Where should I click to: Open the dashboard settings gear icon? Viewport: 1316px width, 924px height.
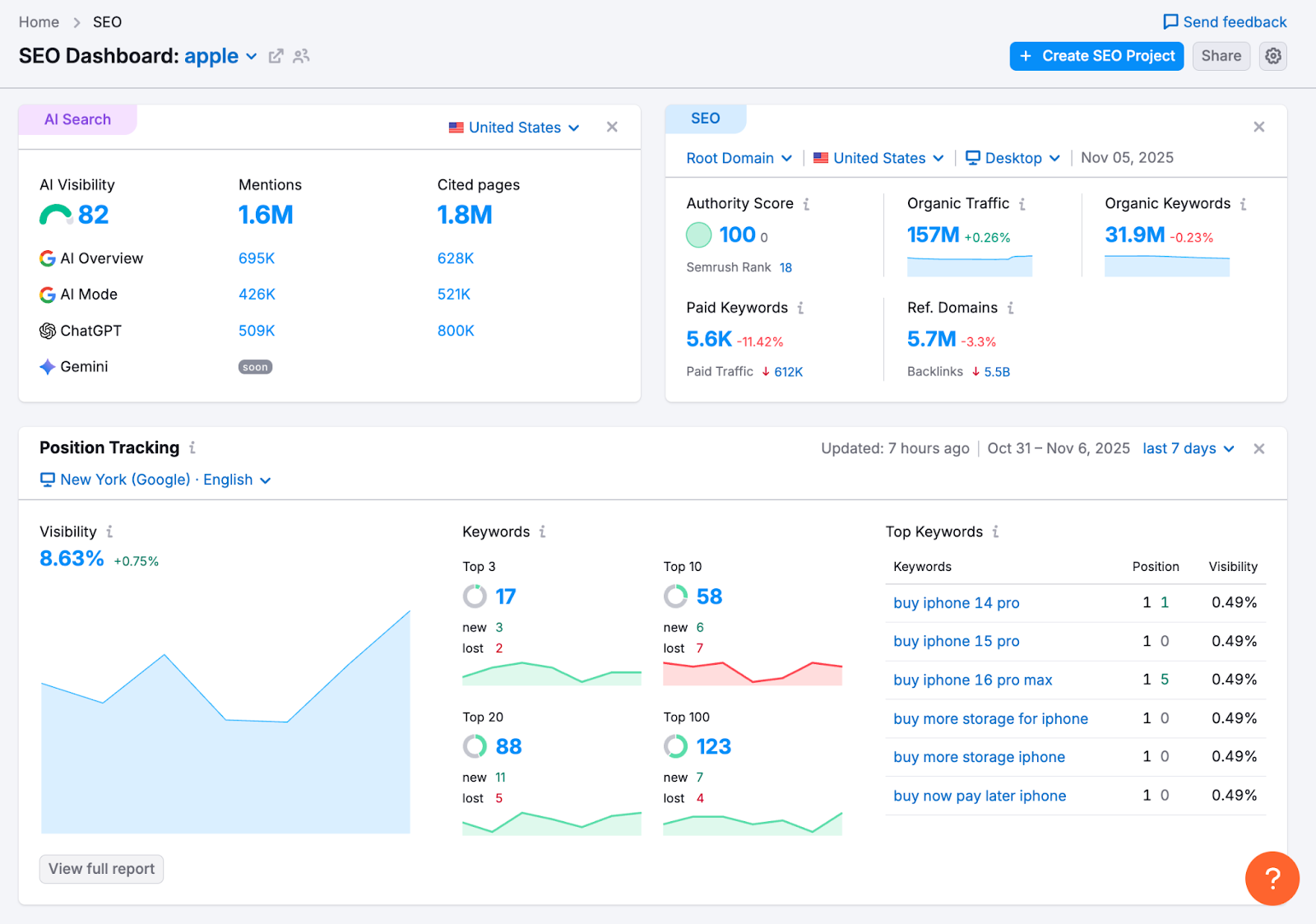[x=1272, y=56]
